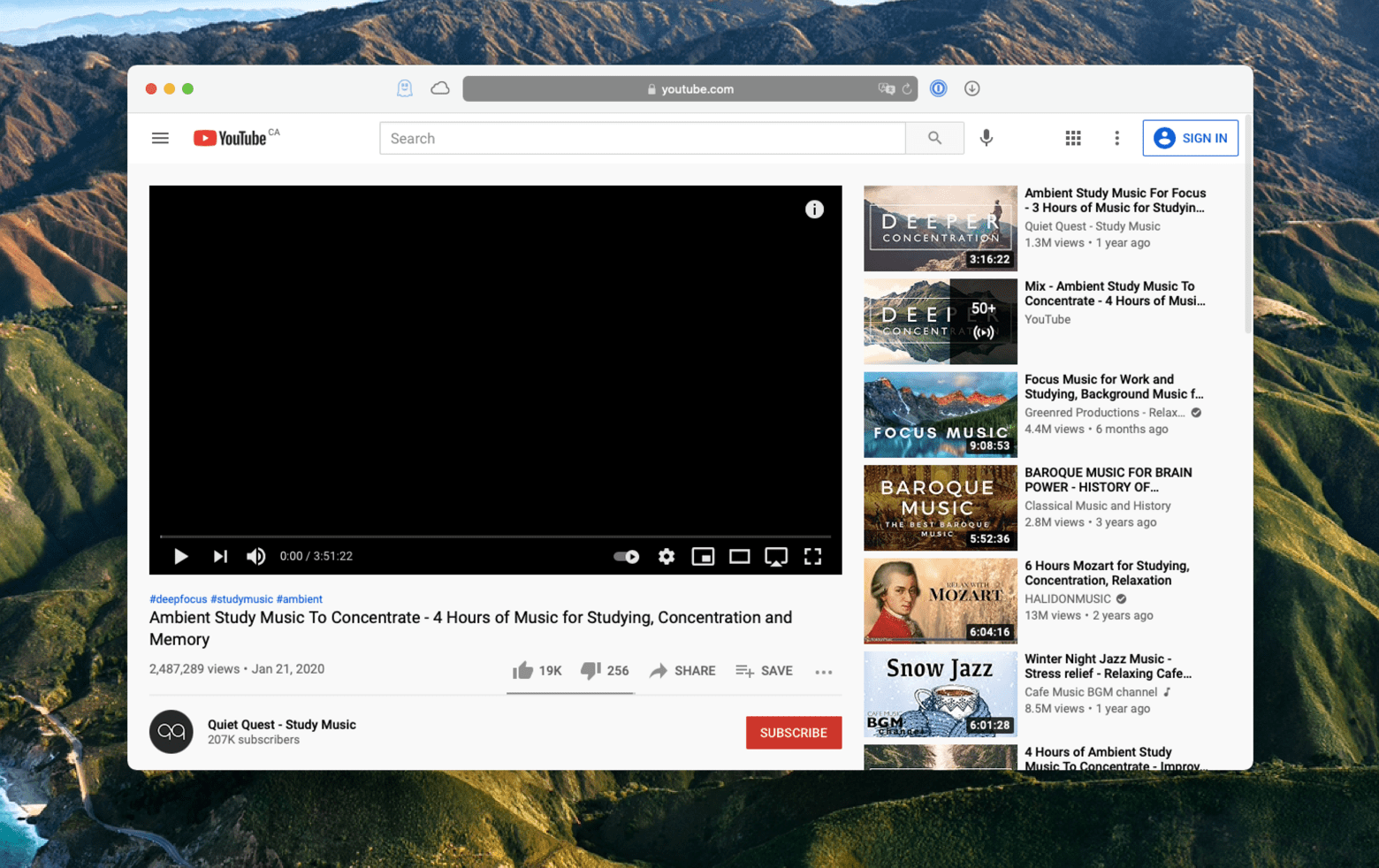Switch to miniplayer mode
Screen dimensions: 1379x868
click(x=703, y=557)
